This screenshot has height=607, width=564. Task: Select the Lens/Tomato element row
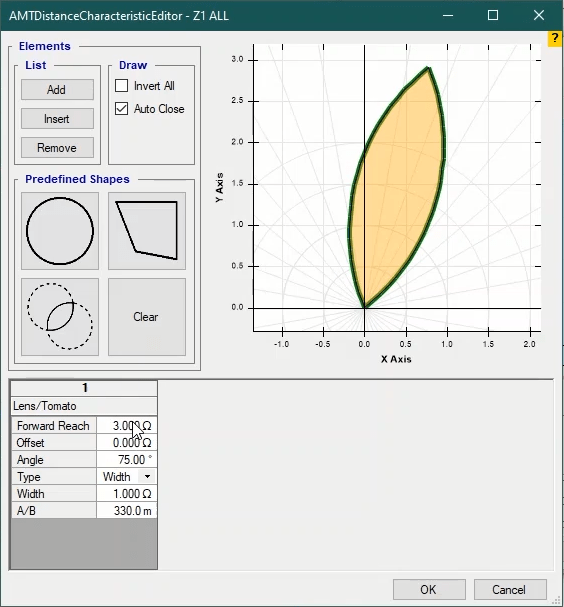[x=84, y=406]
